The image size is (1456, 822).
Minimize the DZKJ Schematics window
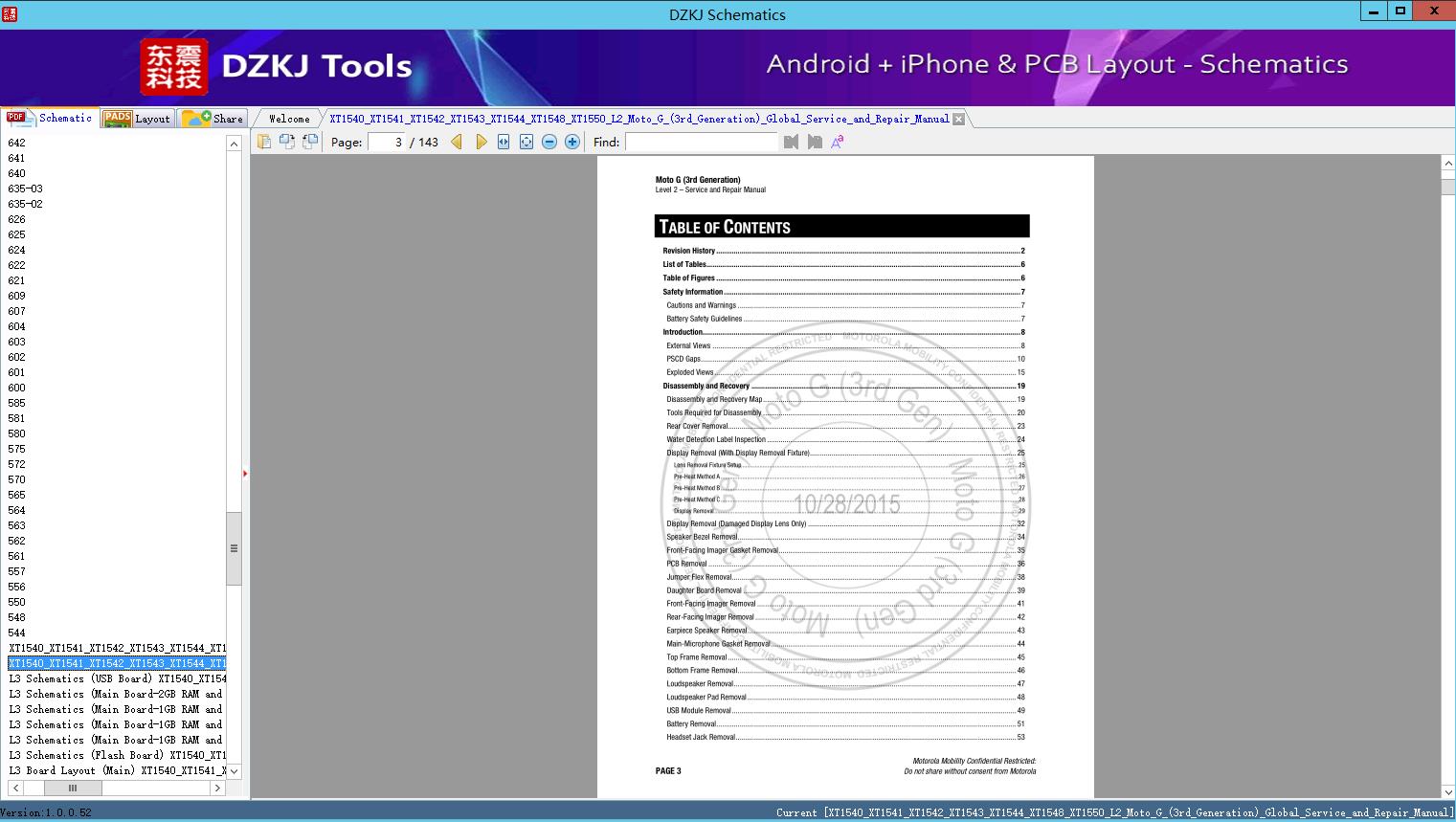click(x=1374, y=11)
